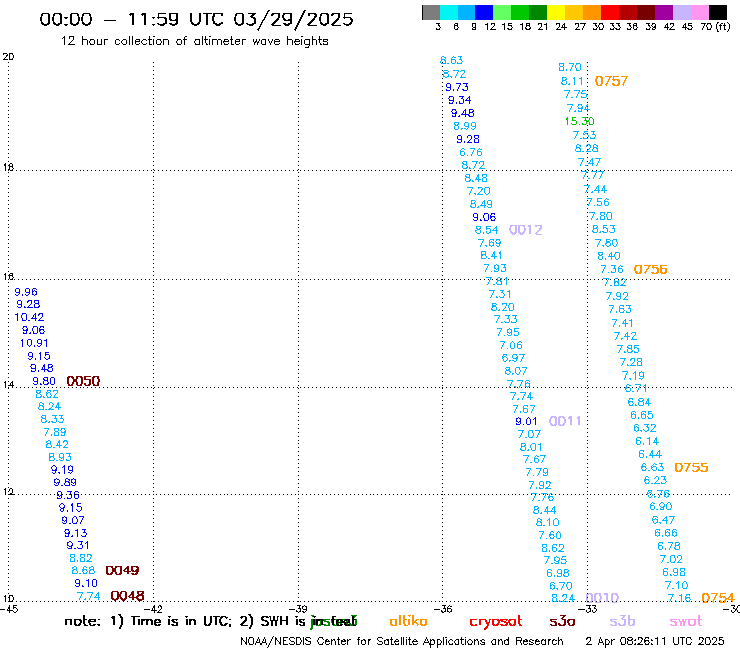Screen dimensions: 740x650
Task: Click the wave height value 7.16
Action: pos(679,598)
